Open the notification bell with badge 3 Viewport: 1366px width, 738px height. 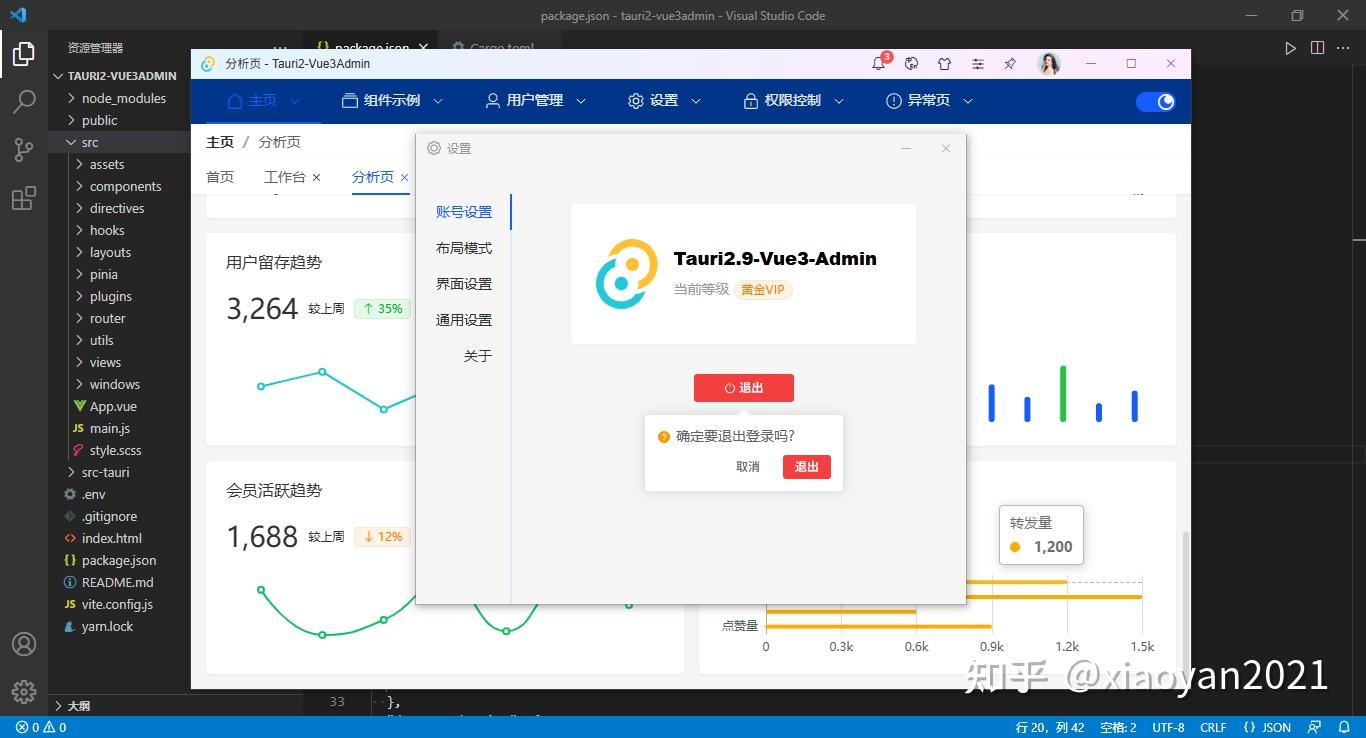point(877,63)
